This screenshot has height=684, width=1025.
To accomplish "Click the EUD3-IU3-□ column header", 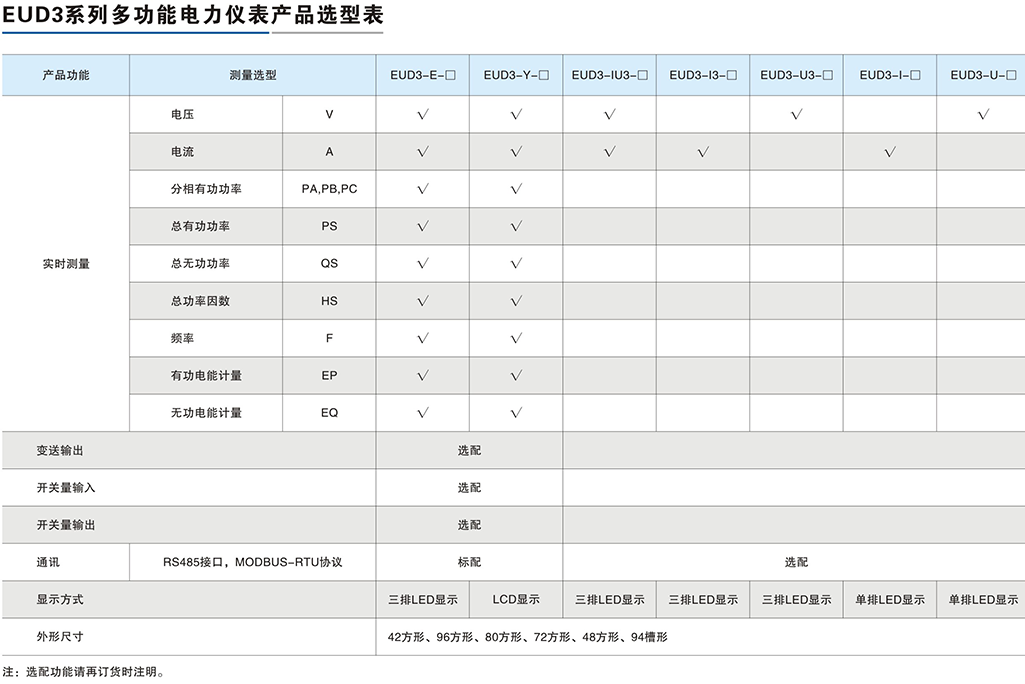I will (608, 74).
